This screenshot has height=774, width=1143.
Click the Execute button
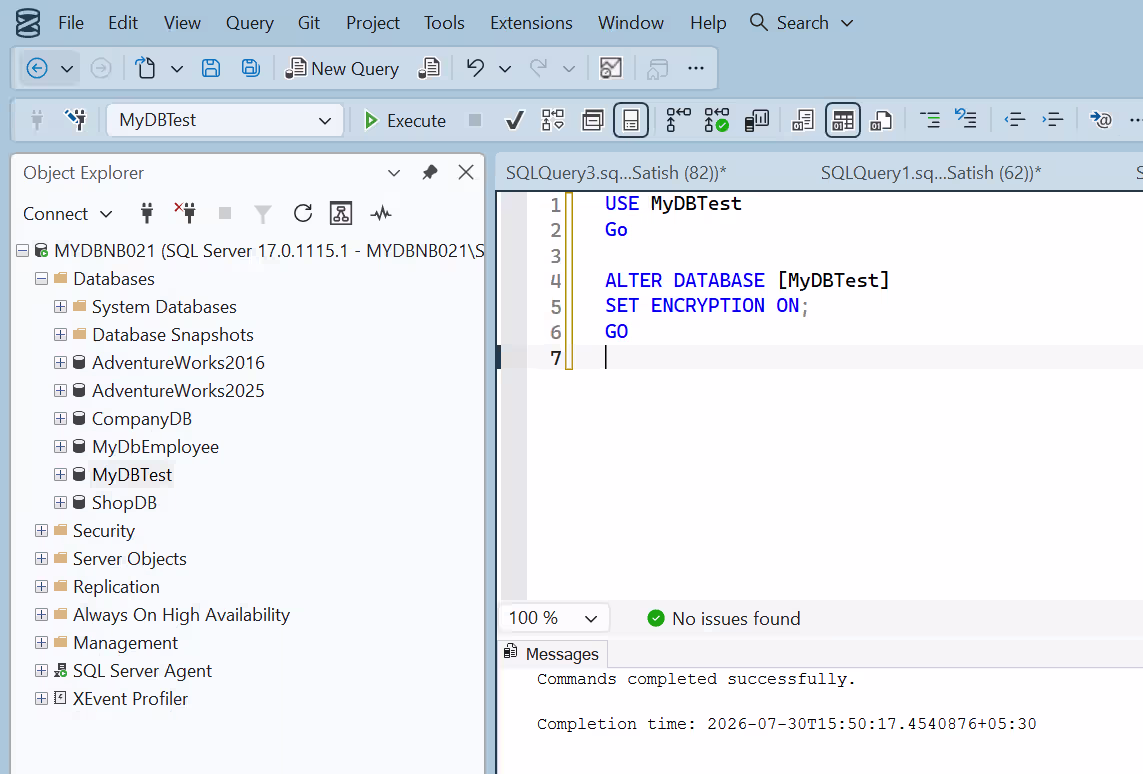point(405,120)
